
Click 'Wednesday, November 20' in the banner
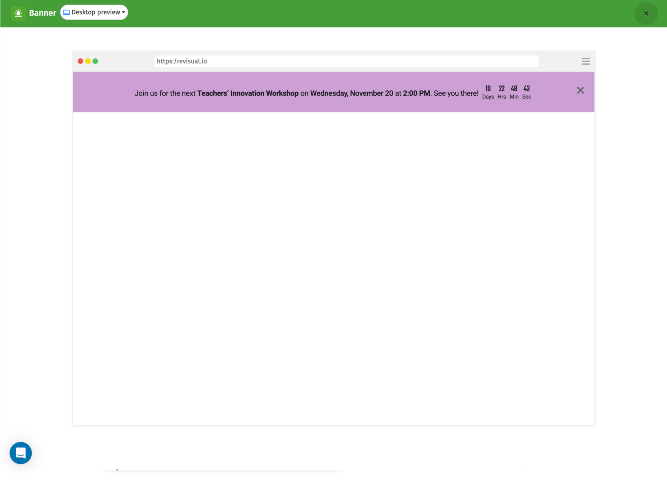coord(352,93)
